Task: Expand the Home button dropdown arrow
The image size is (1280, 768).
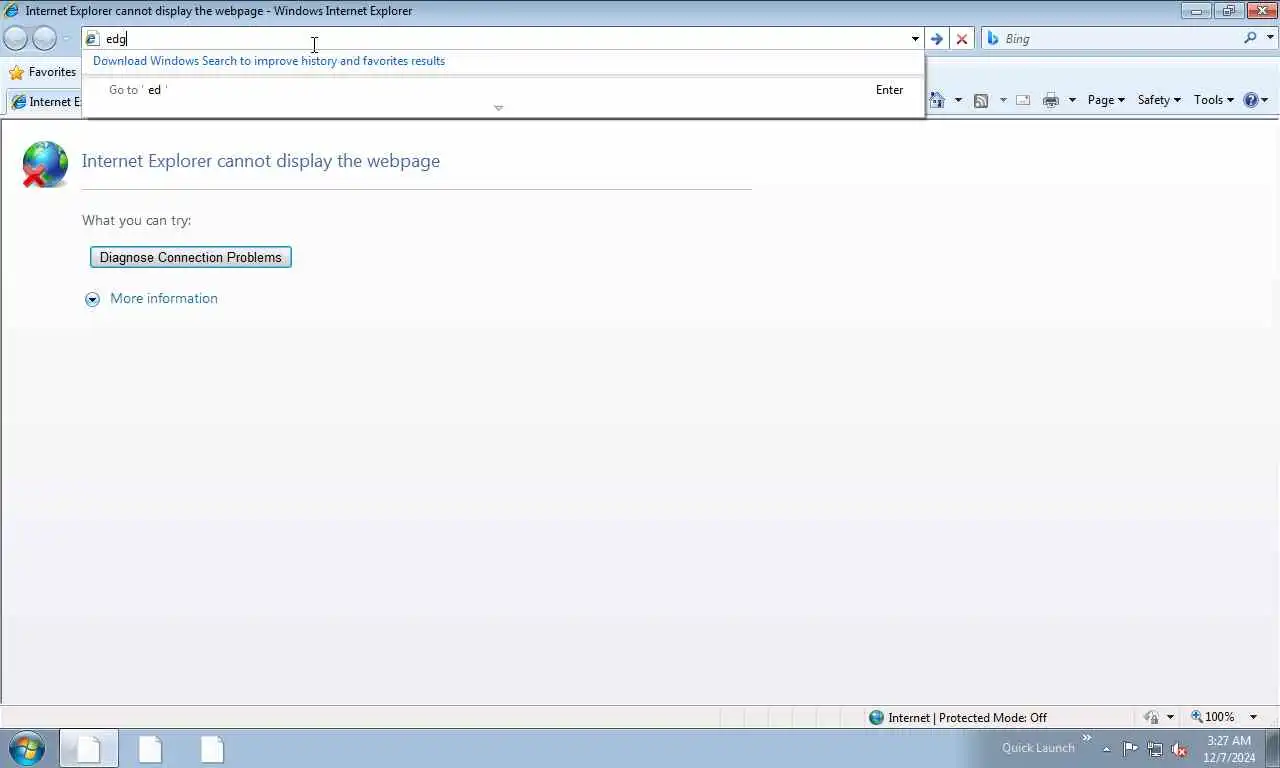Action: click(x=958, y=100)
